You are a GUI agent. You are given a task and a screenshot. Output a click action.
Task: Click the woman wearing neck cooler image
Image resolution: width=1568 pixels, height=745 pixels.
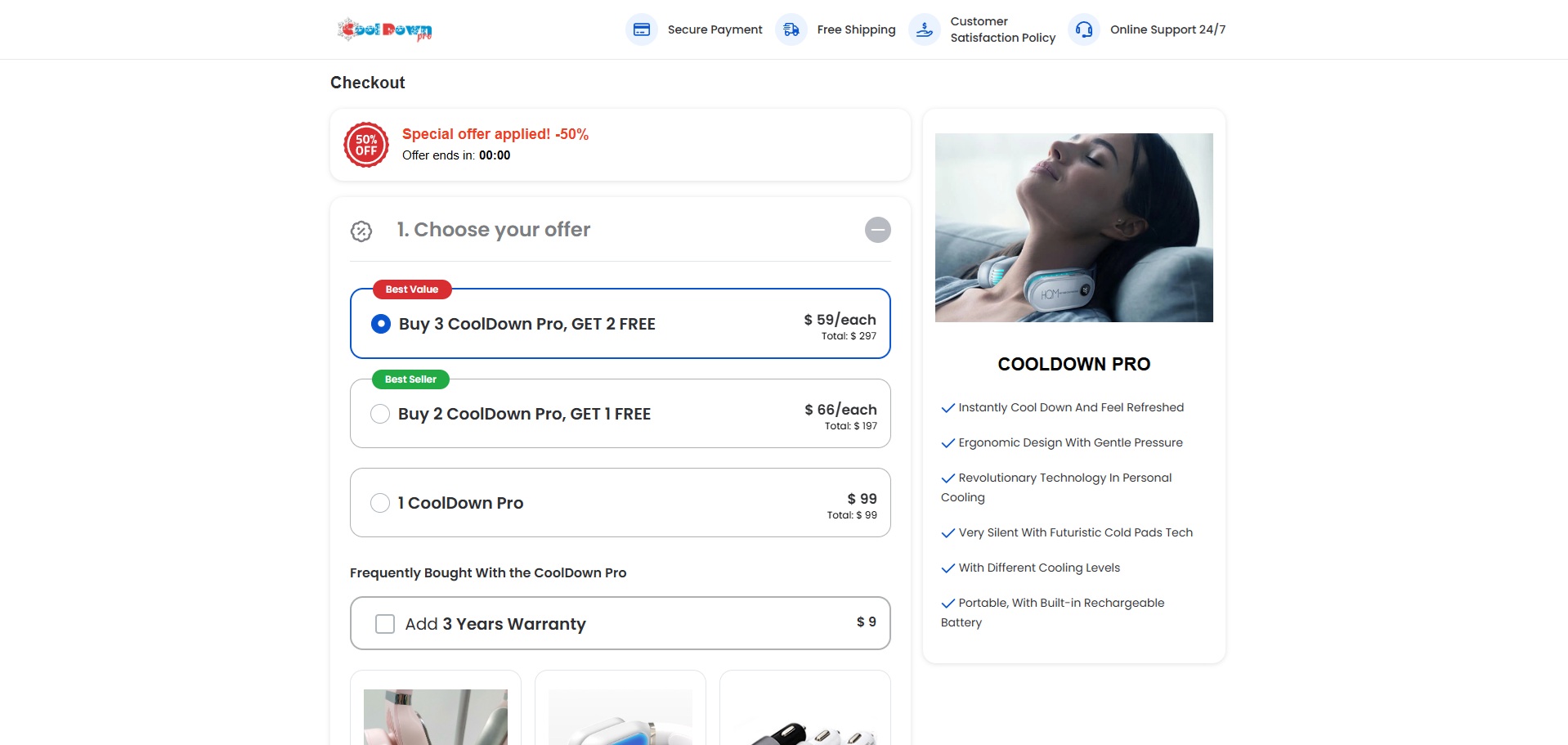tap(1073, 227)
